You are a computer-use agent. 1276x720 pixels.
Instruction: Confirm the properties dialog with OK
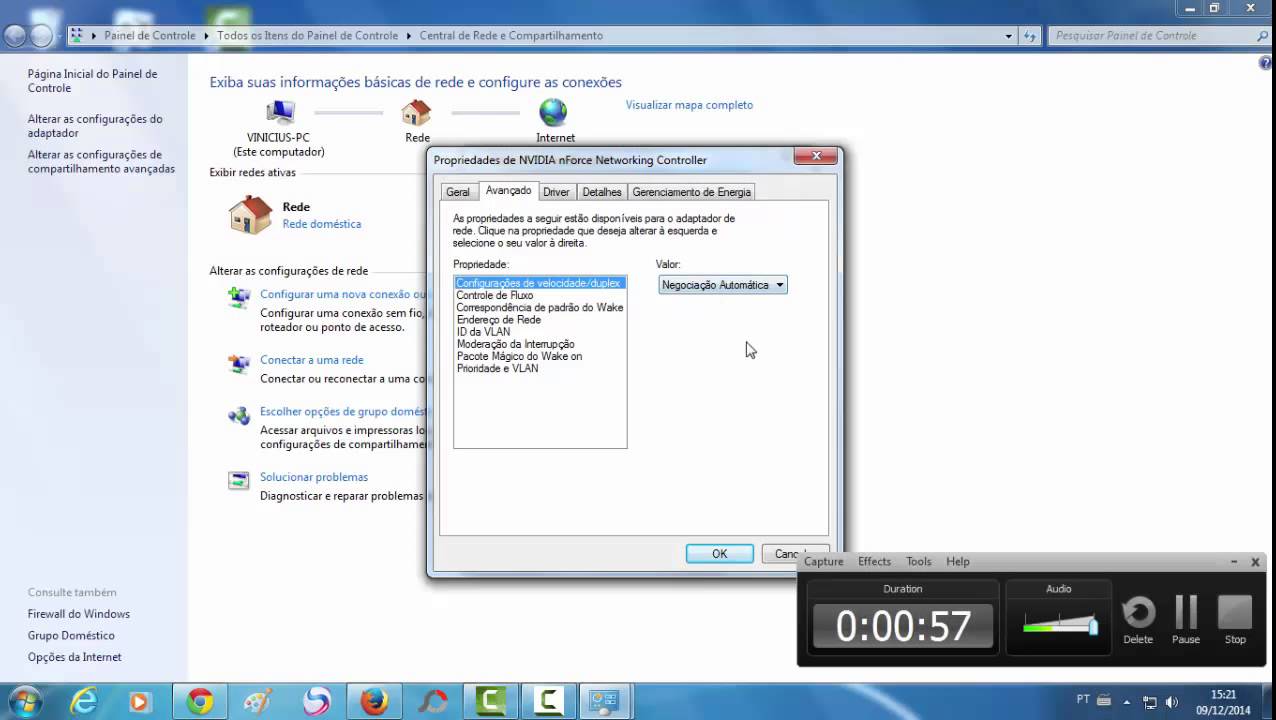click(x=720, y=554)
